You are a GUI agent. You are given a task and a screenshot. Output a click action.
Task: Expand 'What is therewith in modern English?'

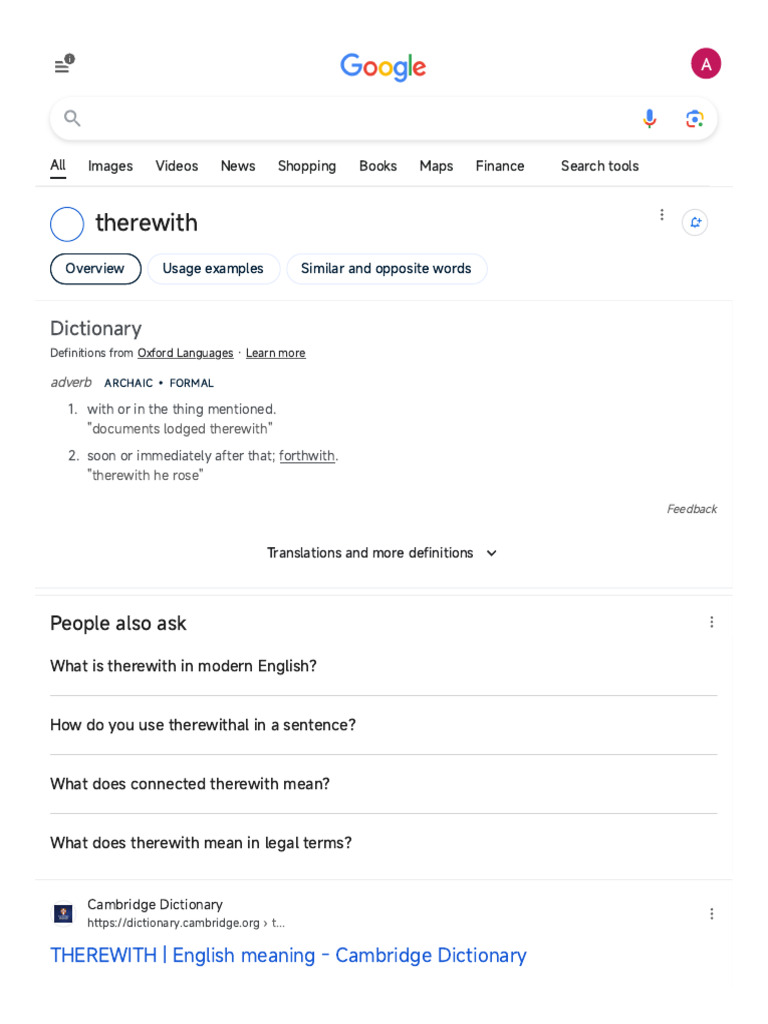(x=183, y=666)
